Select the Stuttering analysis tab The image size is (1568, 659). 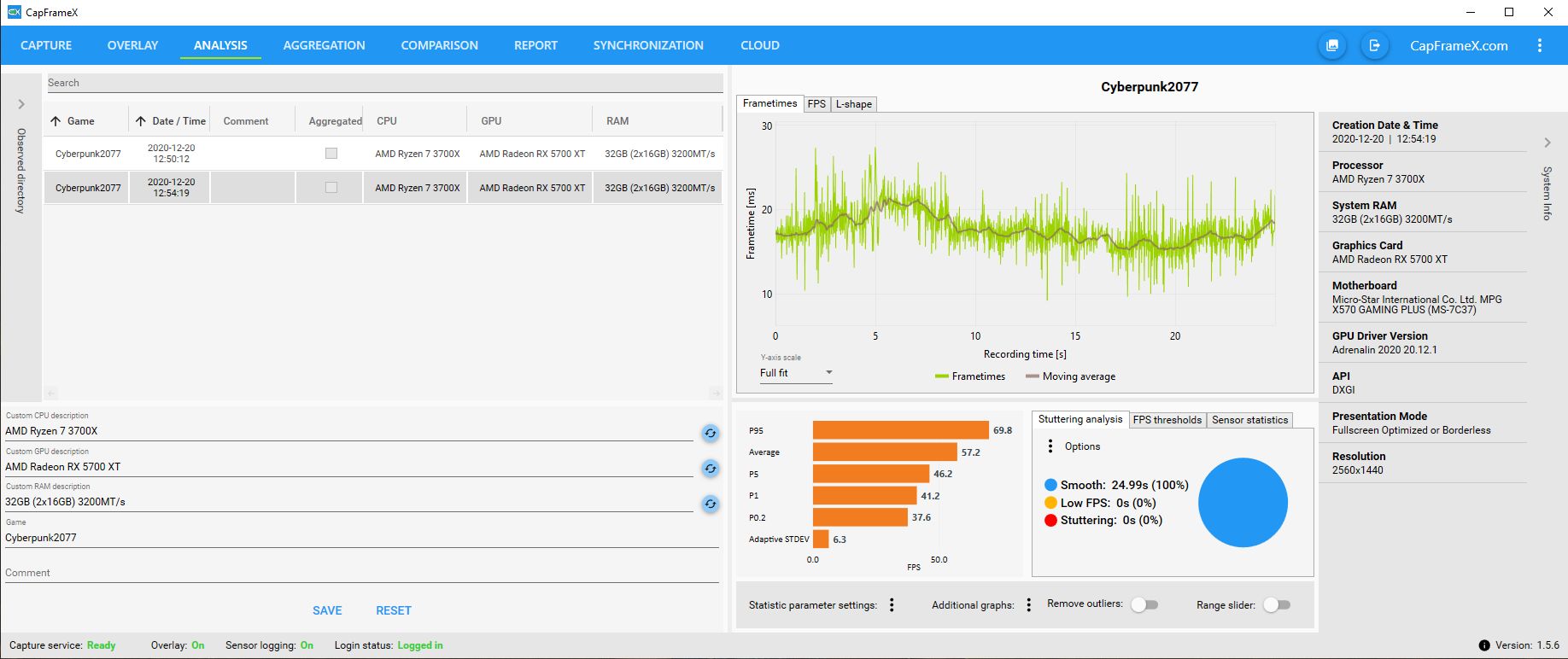tap(1080, 419)
